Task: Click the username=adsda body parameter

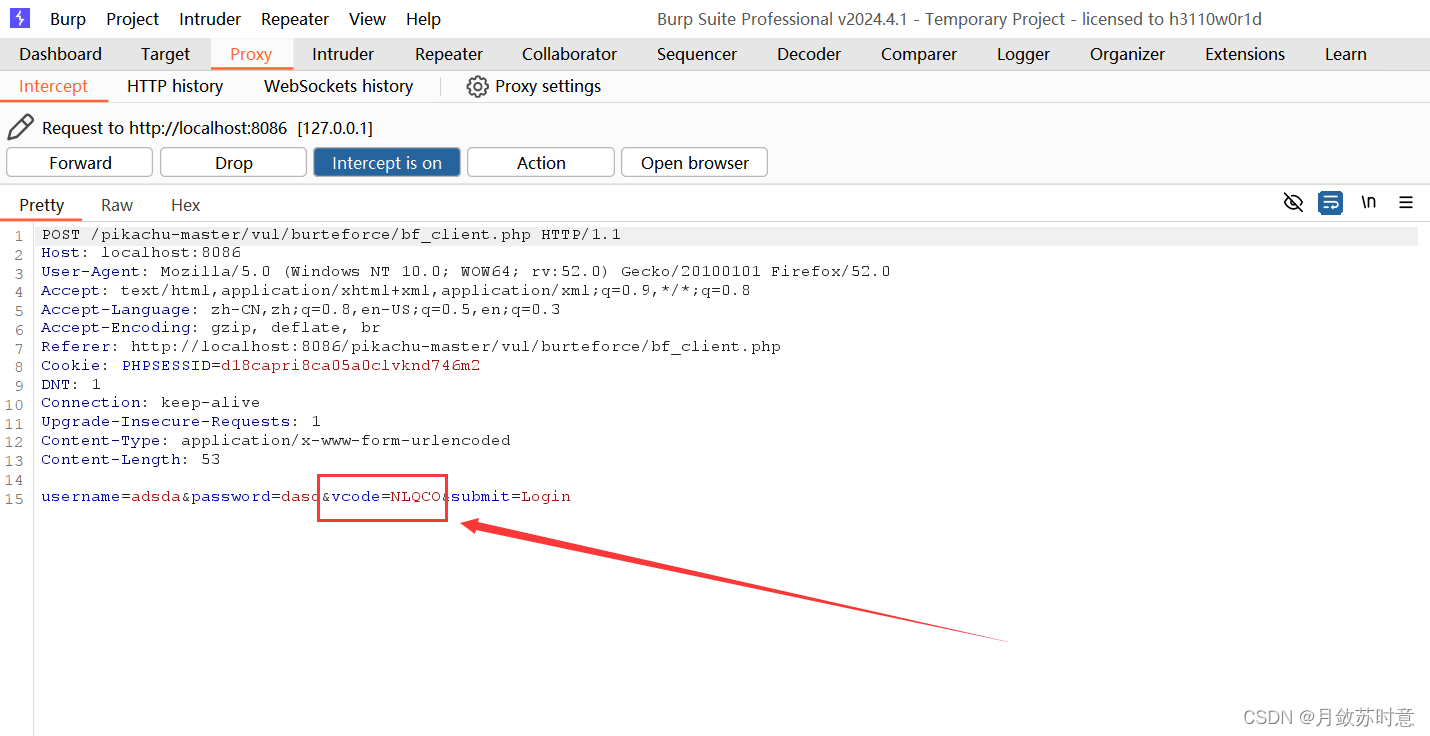Action: [x=111, y=496]
